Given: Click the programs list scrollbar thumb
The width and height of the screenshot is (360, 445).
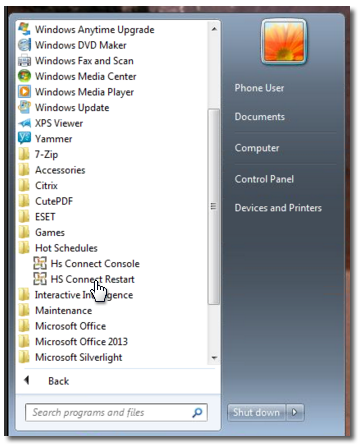Looking at the screenshot, I should [x=214, y=207].
